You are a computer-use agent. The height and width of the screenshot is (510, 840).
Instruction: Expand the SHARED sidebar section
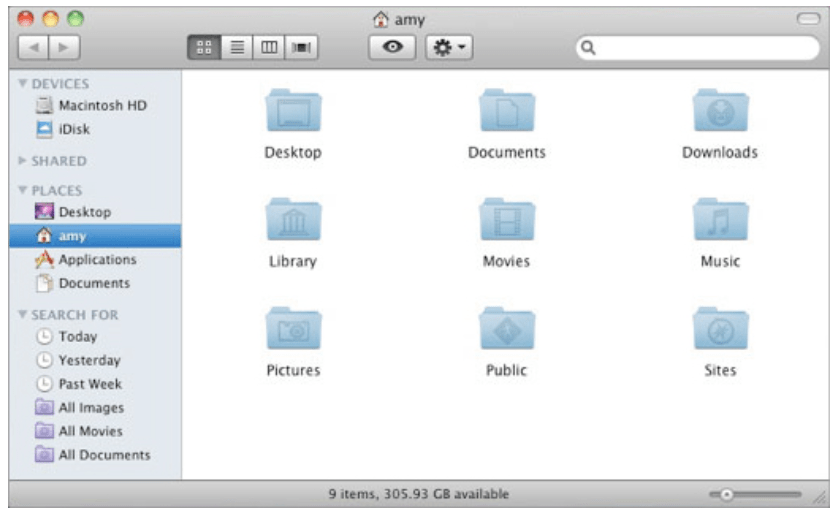(23, 161)
